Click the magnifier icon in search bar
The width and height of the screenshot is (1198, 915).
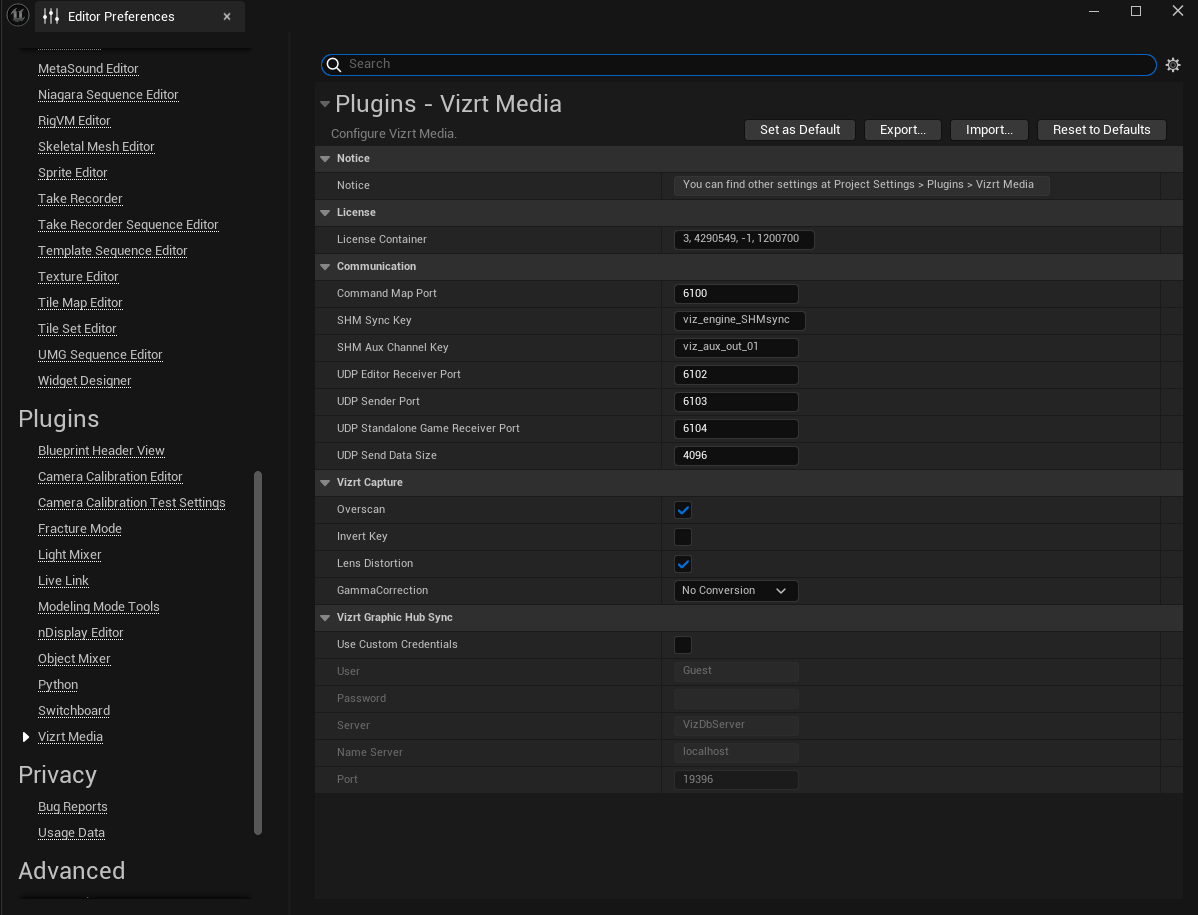coord(335,64)
